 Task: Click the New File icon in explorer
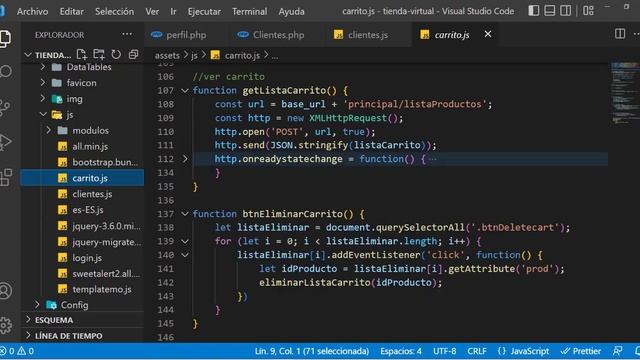(x=82, y=54)
